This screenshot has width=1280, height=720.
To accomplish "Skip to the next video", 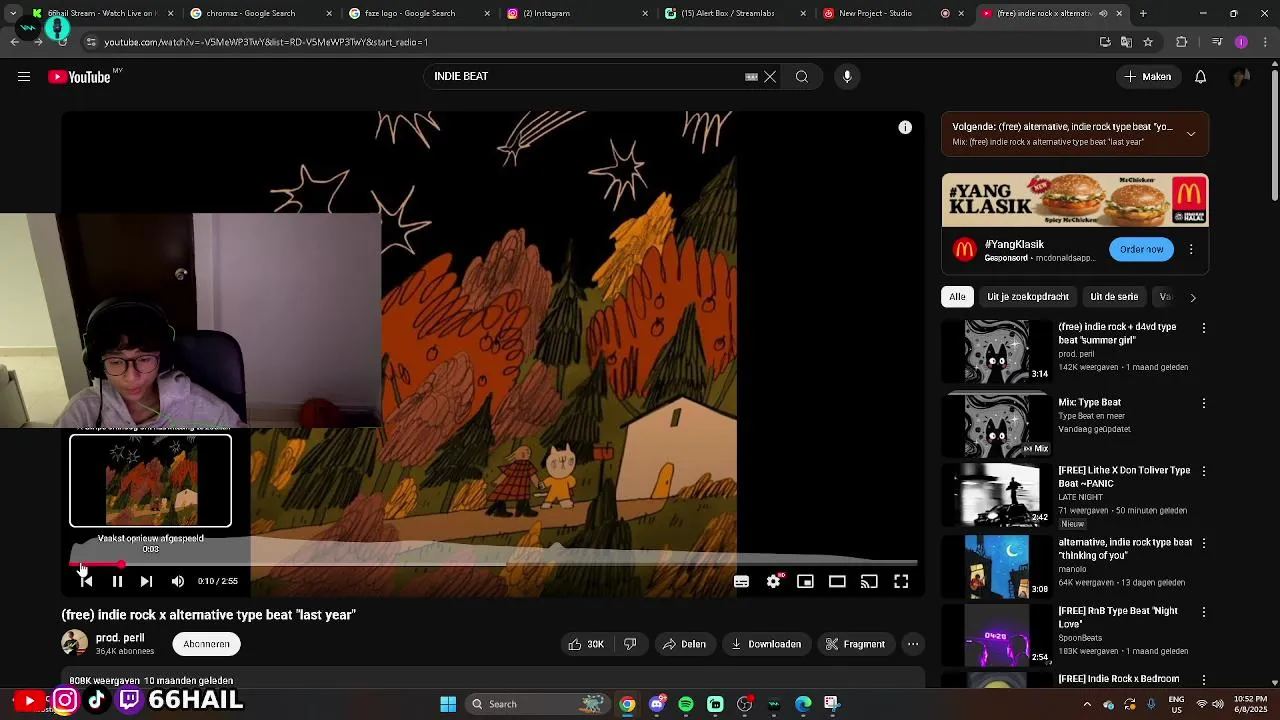I will (x=146, y=581).
